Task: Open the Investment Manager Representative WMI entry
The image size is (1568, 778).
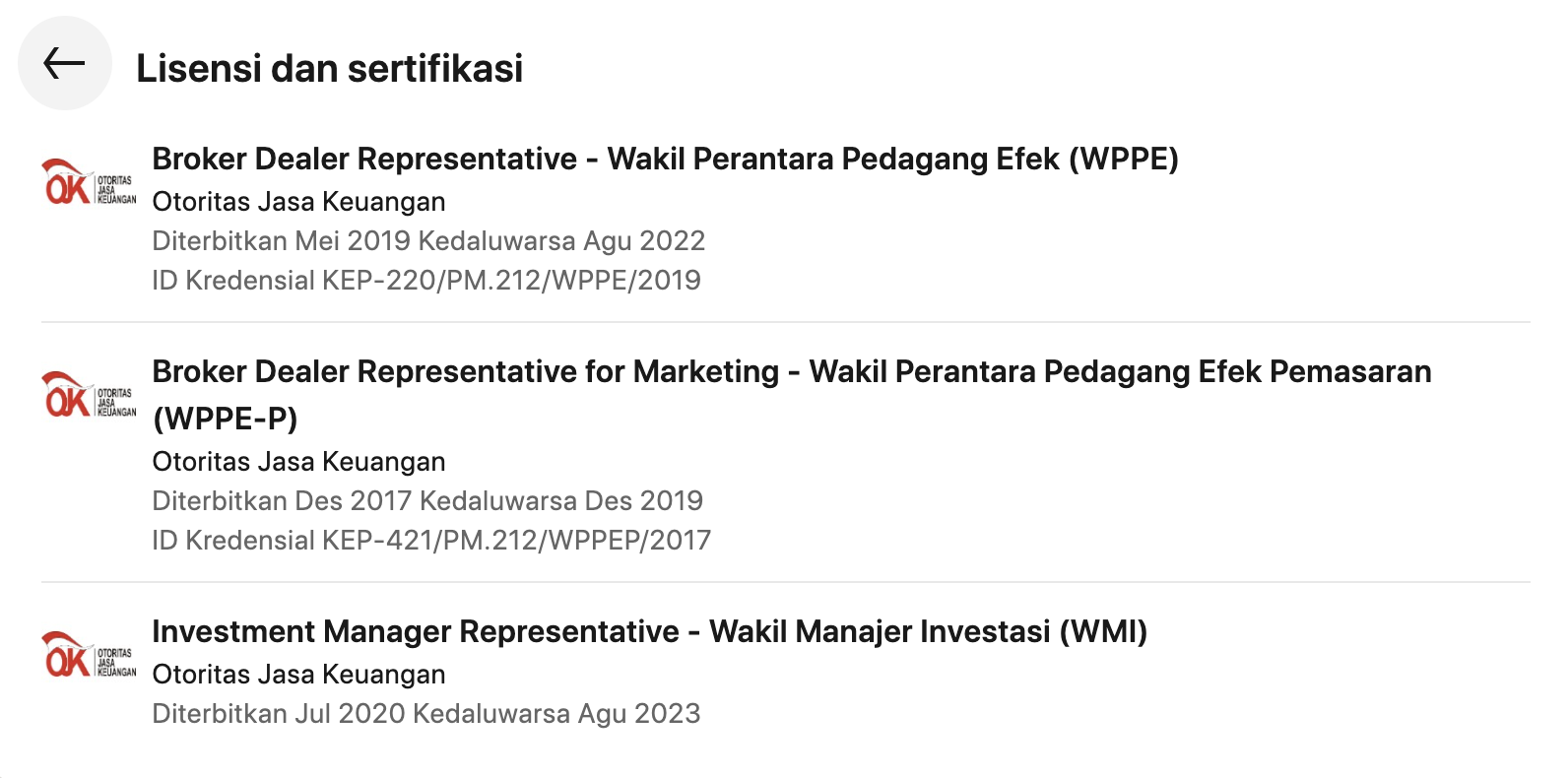Action: [x=650, y=631]
